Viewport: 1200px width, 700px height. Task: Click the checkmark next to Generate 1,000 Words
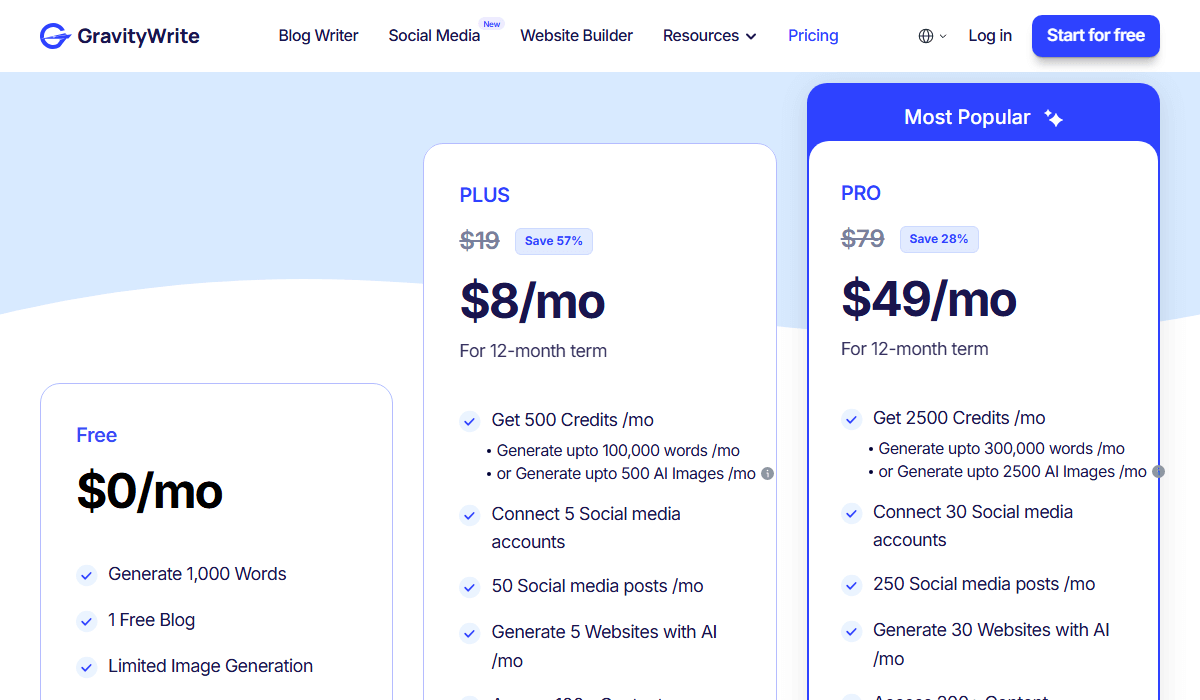pos(87,575)
